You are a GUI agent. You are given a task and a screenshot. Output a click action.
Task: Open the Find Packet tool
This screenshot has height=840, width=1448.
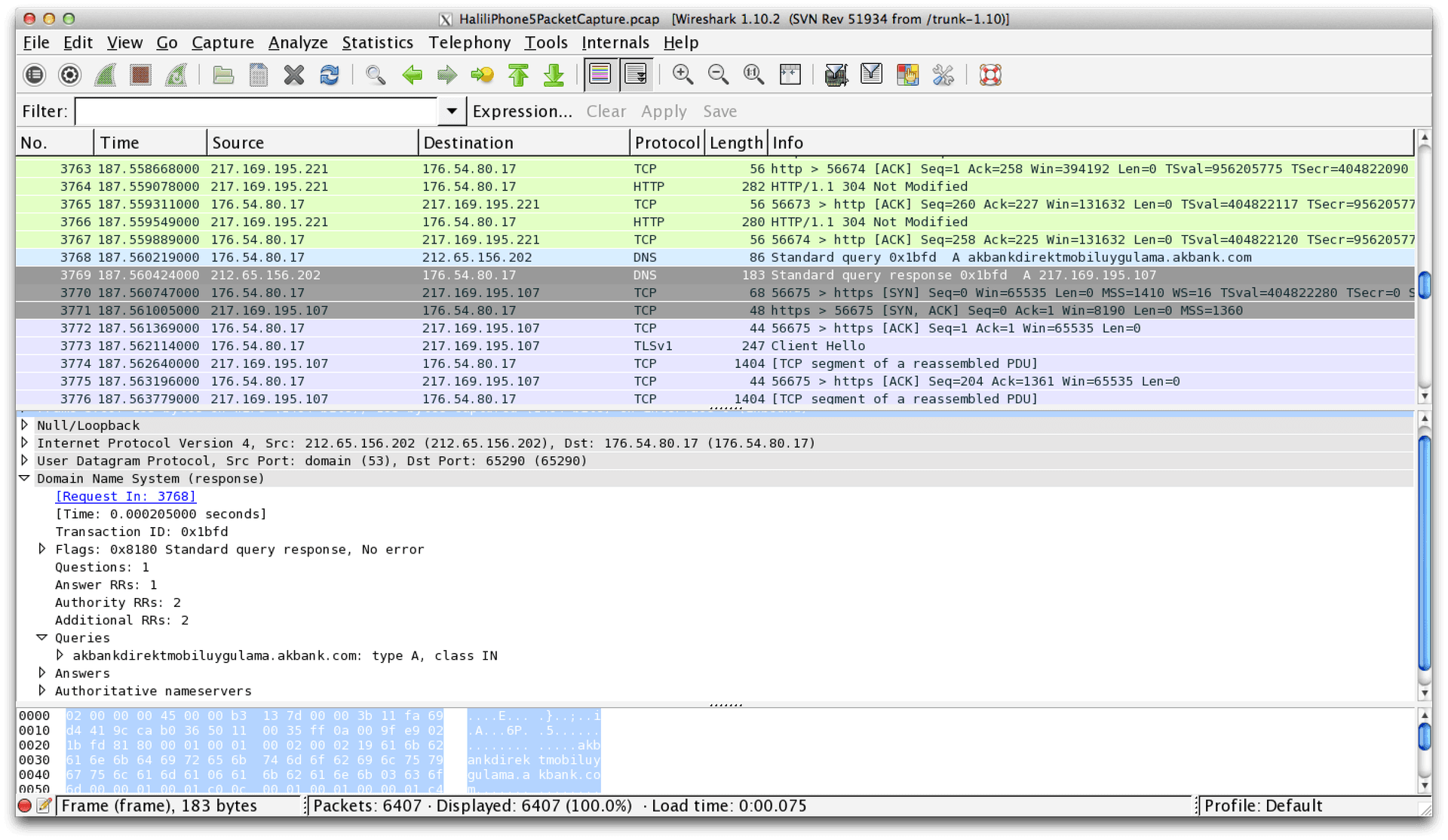(x=376, y=75)
